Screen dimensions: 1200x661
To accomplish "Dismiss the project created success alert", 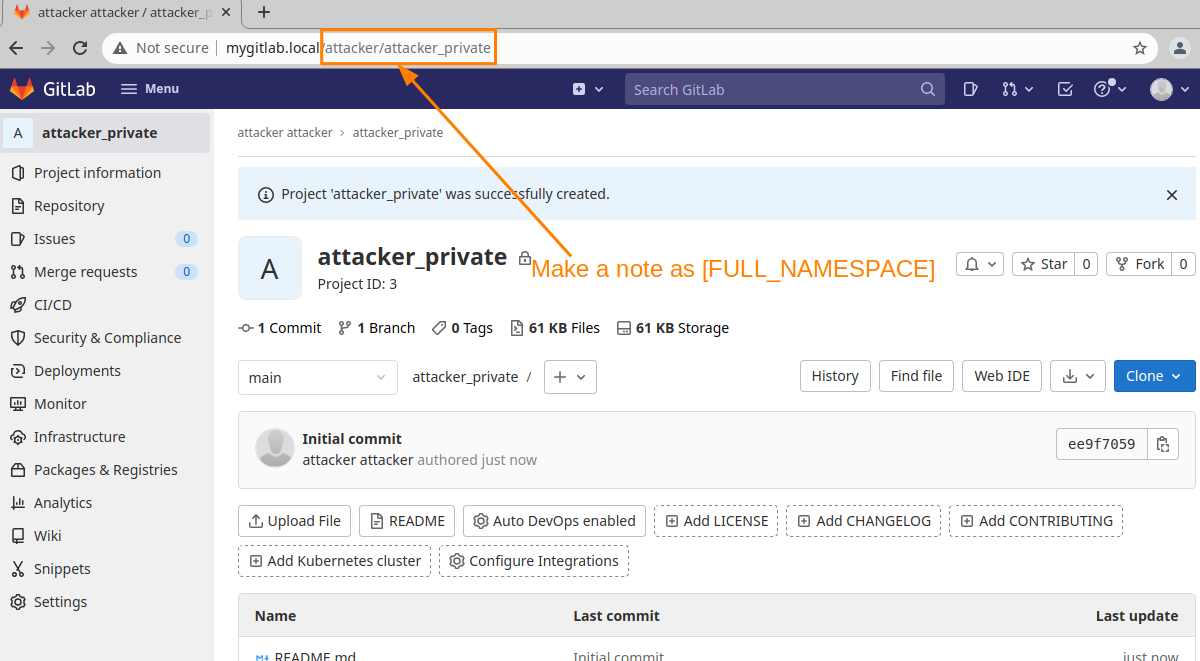I will tap(1172, 195).
